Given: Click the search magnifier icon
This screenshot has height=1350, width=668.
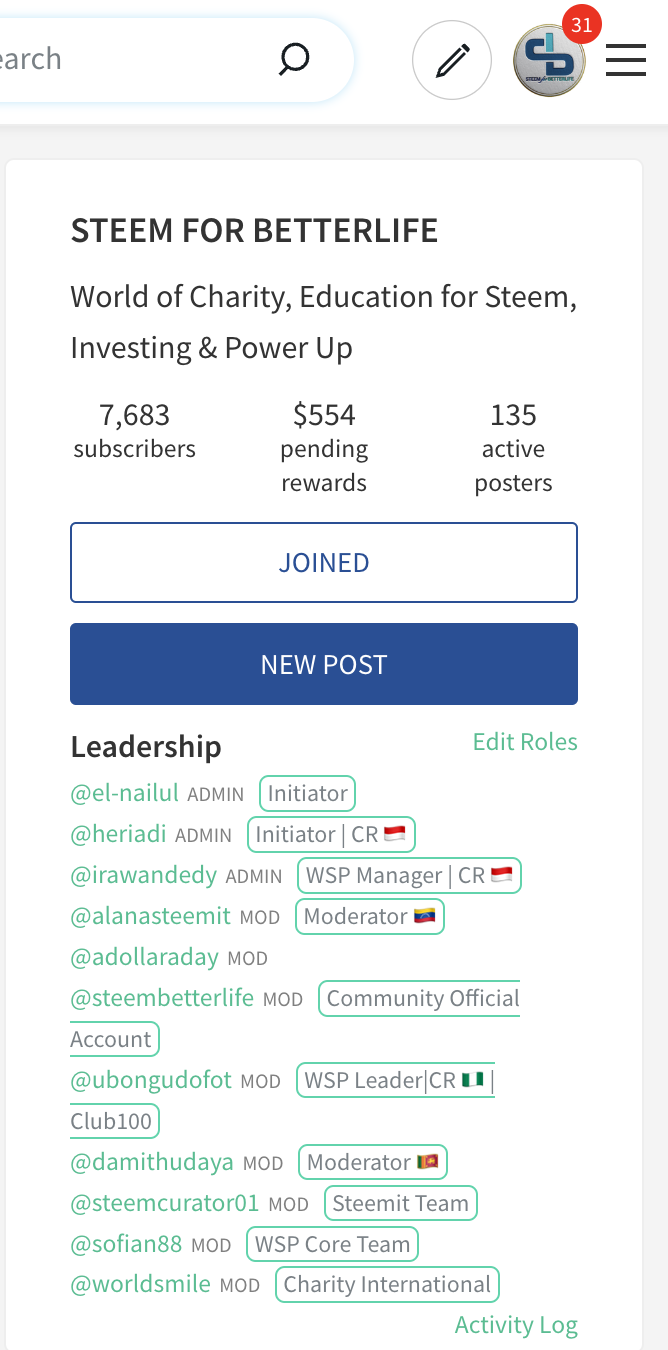Looking at the screenshot, I should coord(293,60).
